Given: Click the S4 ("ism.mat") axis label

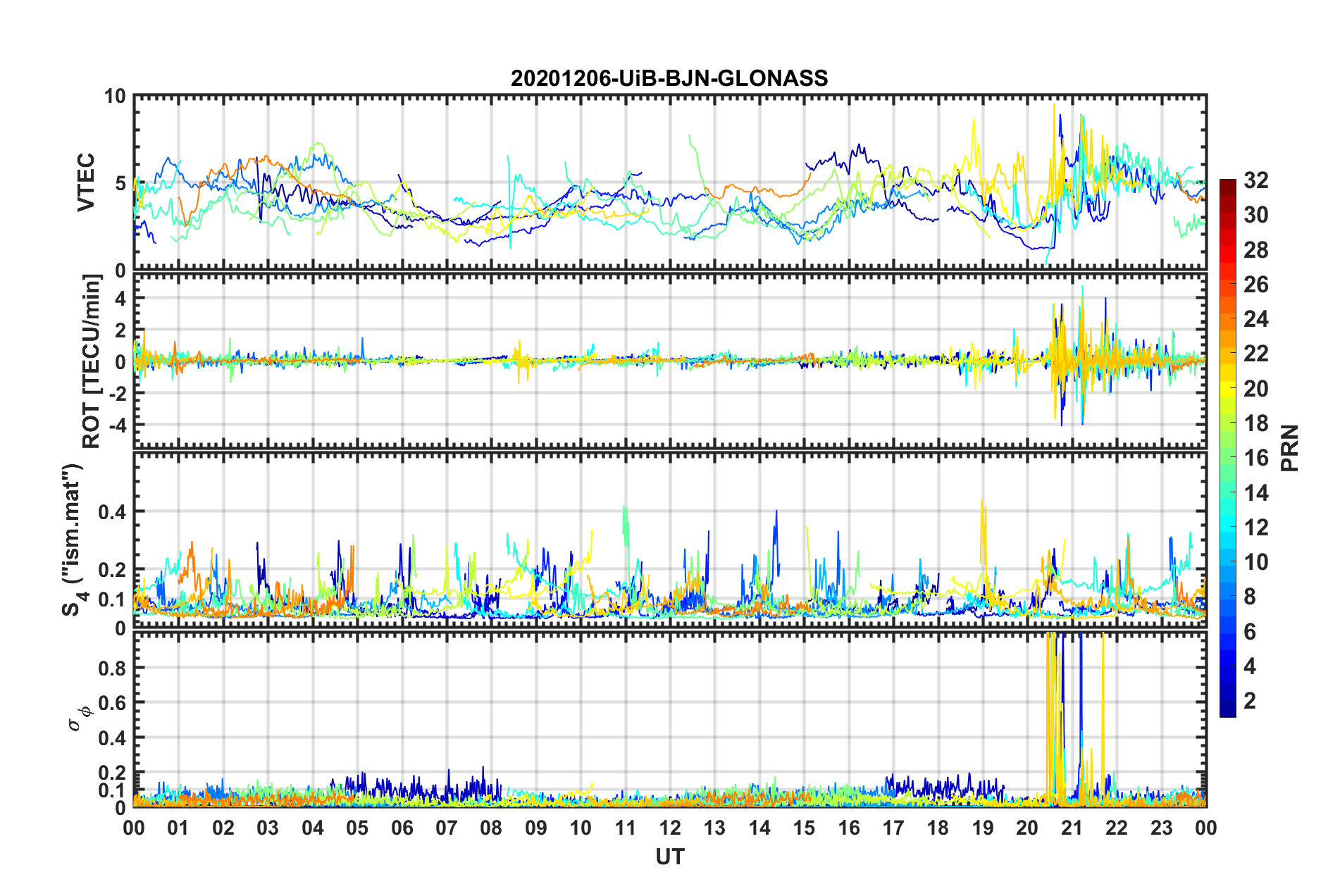Looking at the screenshot, I should click(73, 540).
